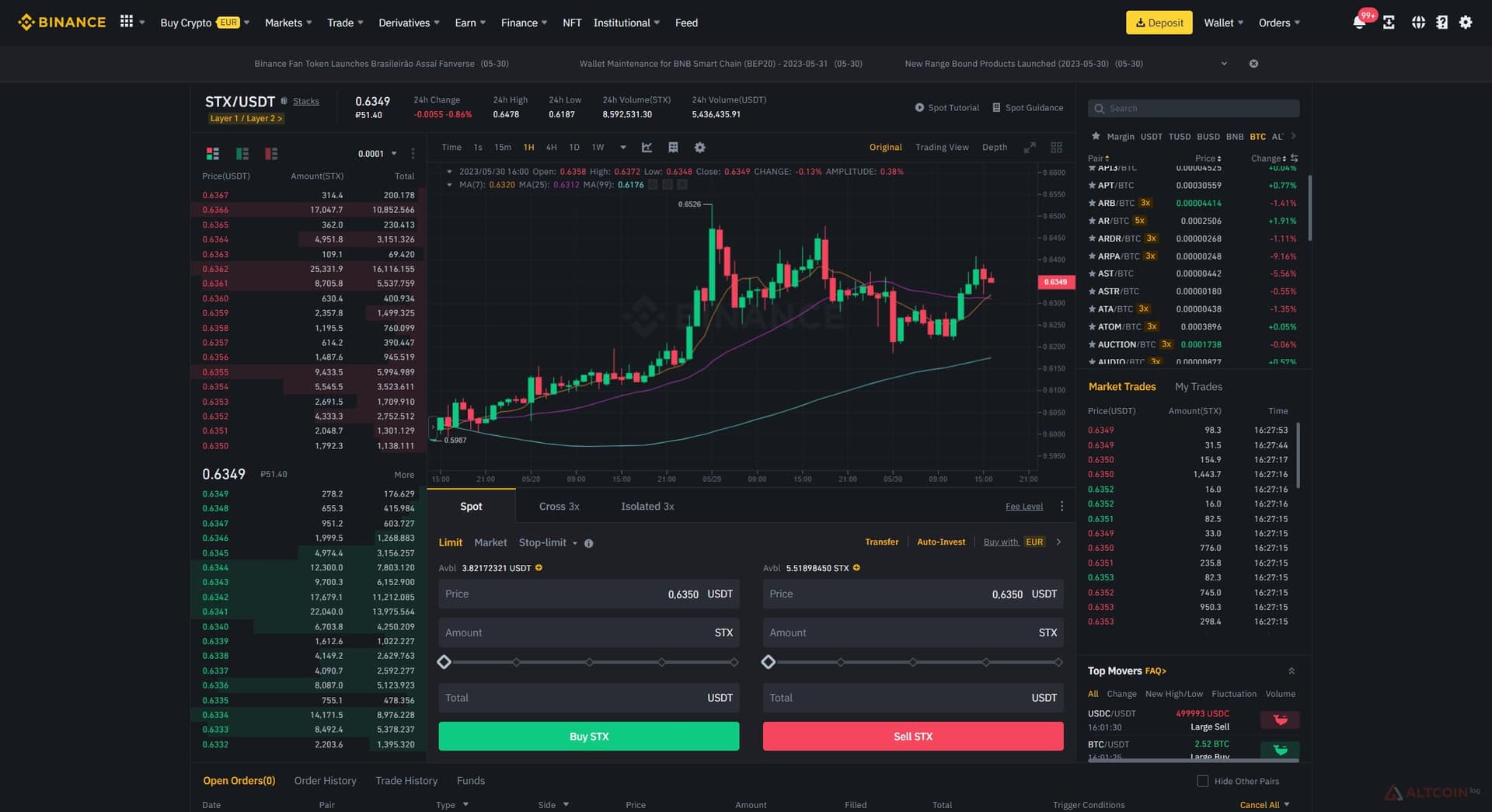
Task: Click the sell amount percentage slider handle
Action: (769, 662)
